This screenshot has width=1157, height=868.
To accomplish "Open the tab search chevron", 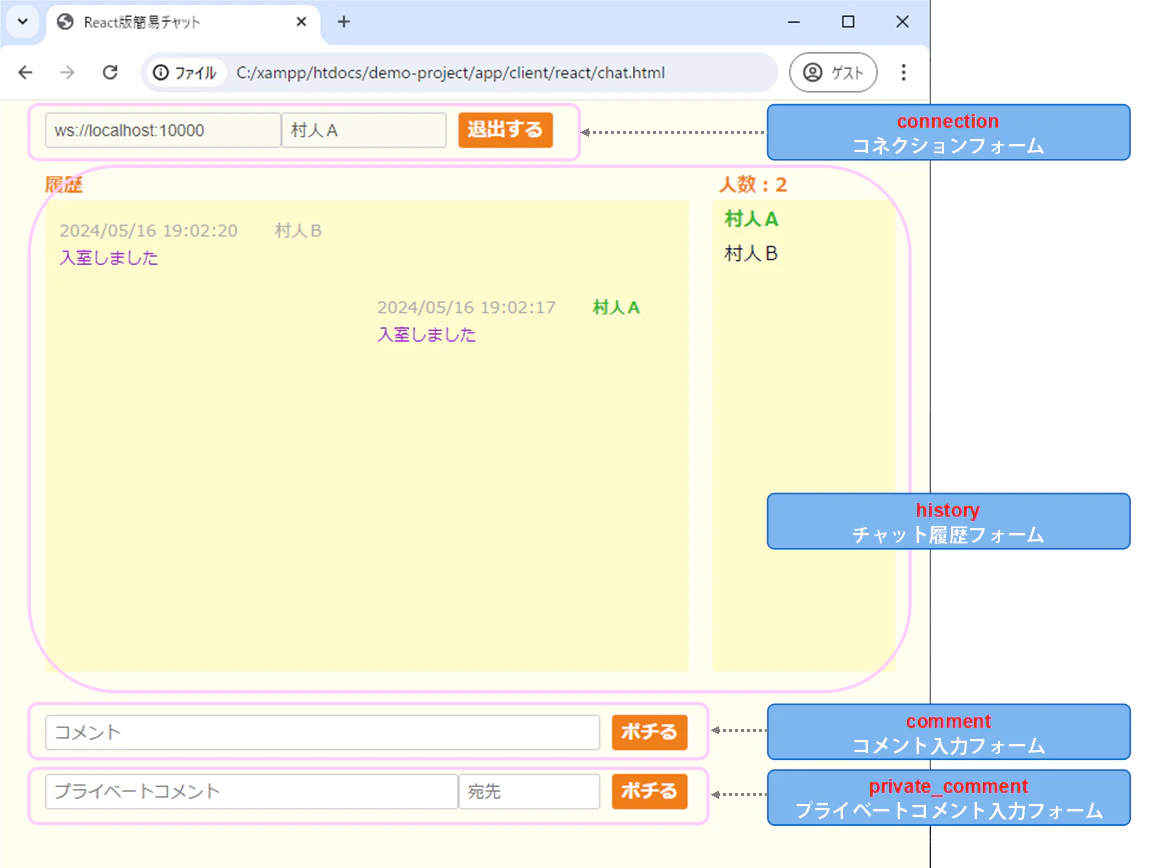I will pyautogui.click(x=23, y=21).
